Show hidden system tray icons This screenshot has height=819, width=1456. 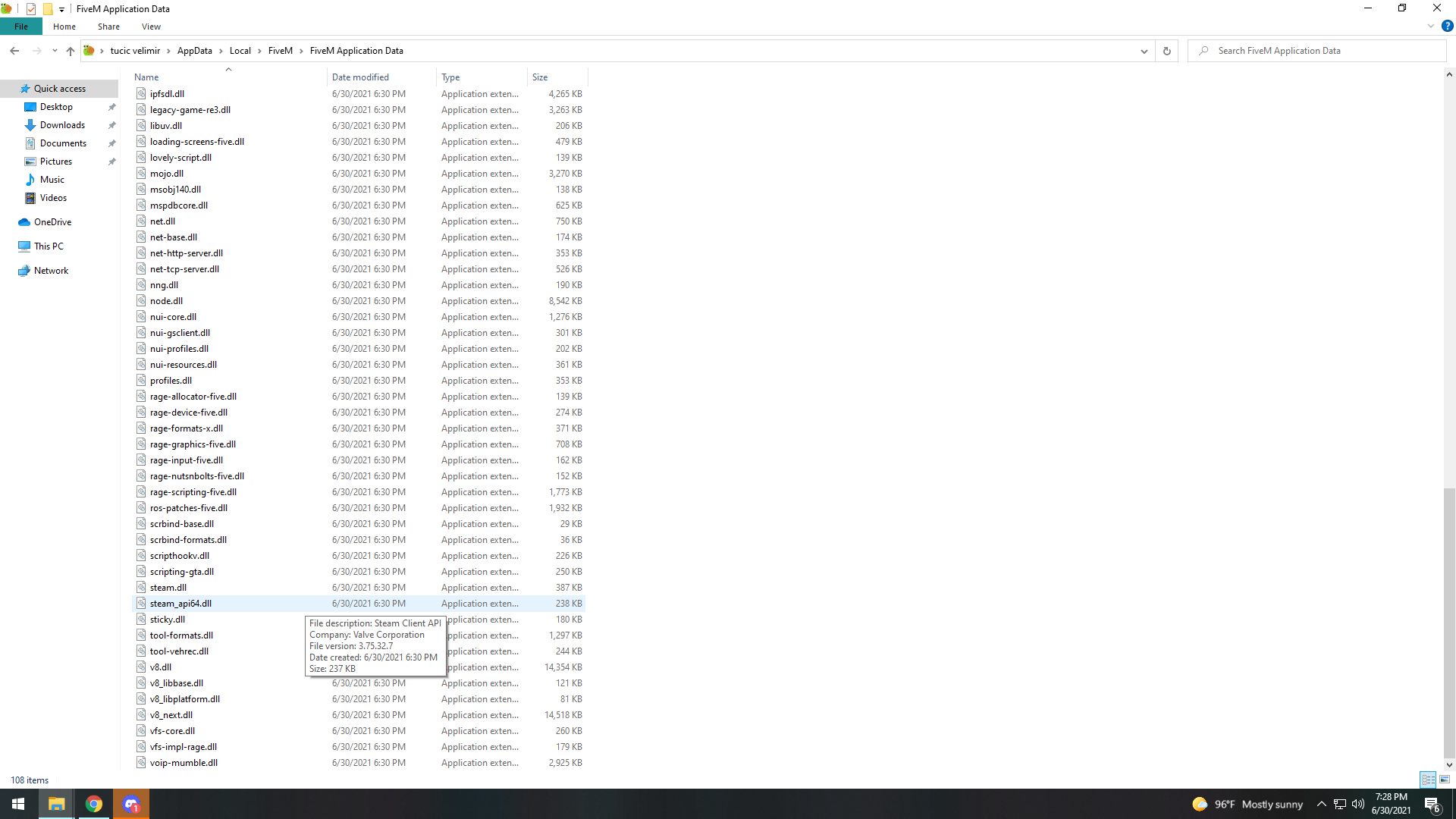(x=1322, y=804)
